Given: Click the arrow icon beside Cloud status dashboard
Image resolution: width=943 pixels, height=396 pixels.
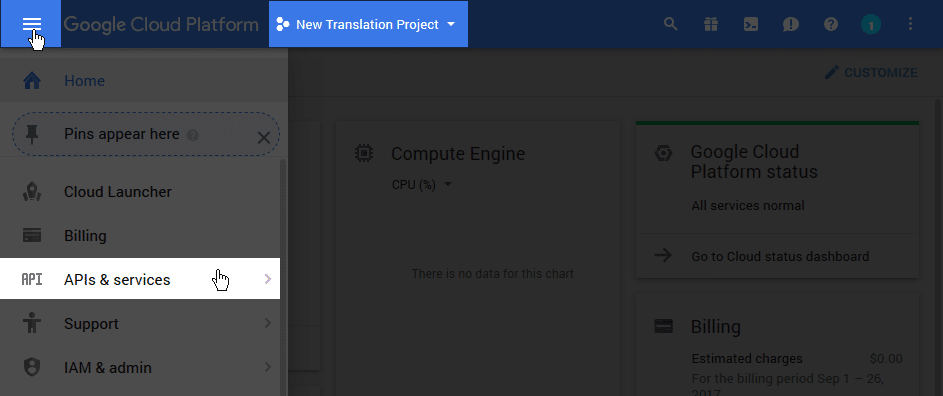Looking at the screenshot, I should tap(663, 255).
